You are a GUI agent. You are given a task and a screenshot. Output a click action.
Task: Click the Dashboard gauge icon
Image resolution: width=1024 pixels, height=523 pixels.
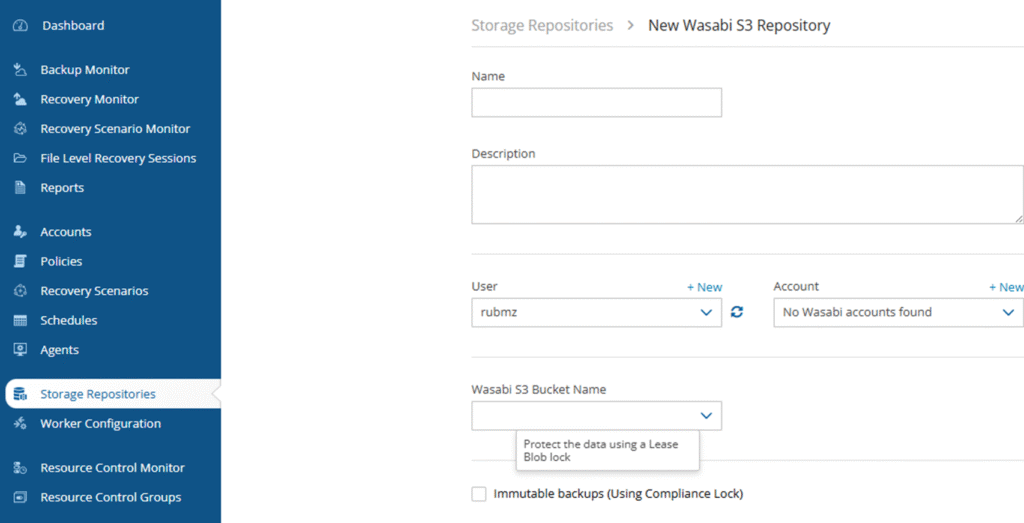(20, 26)
